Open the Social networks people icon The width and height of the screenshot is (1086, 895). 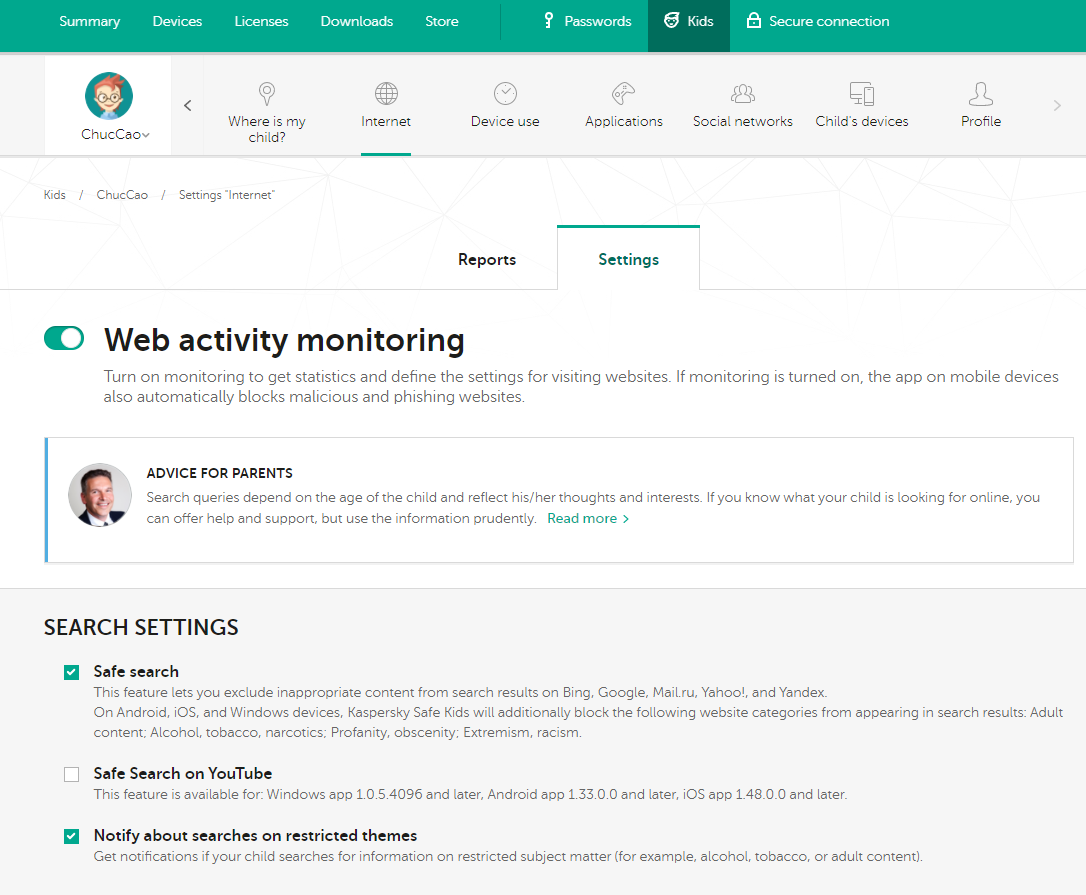pyautogui.click(x=743, y=94)
